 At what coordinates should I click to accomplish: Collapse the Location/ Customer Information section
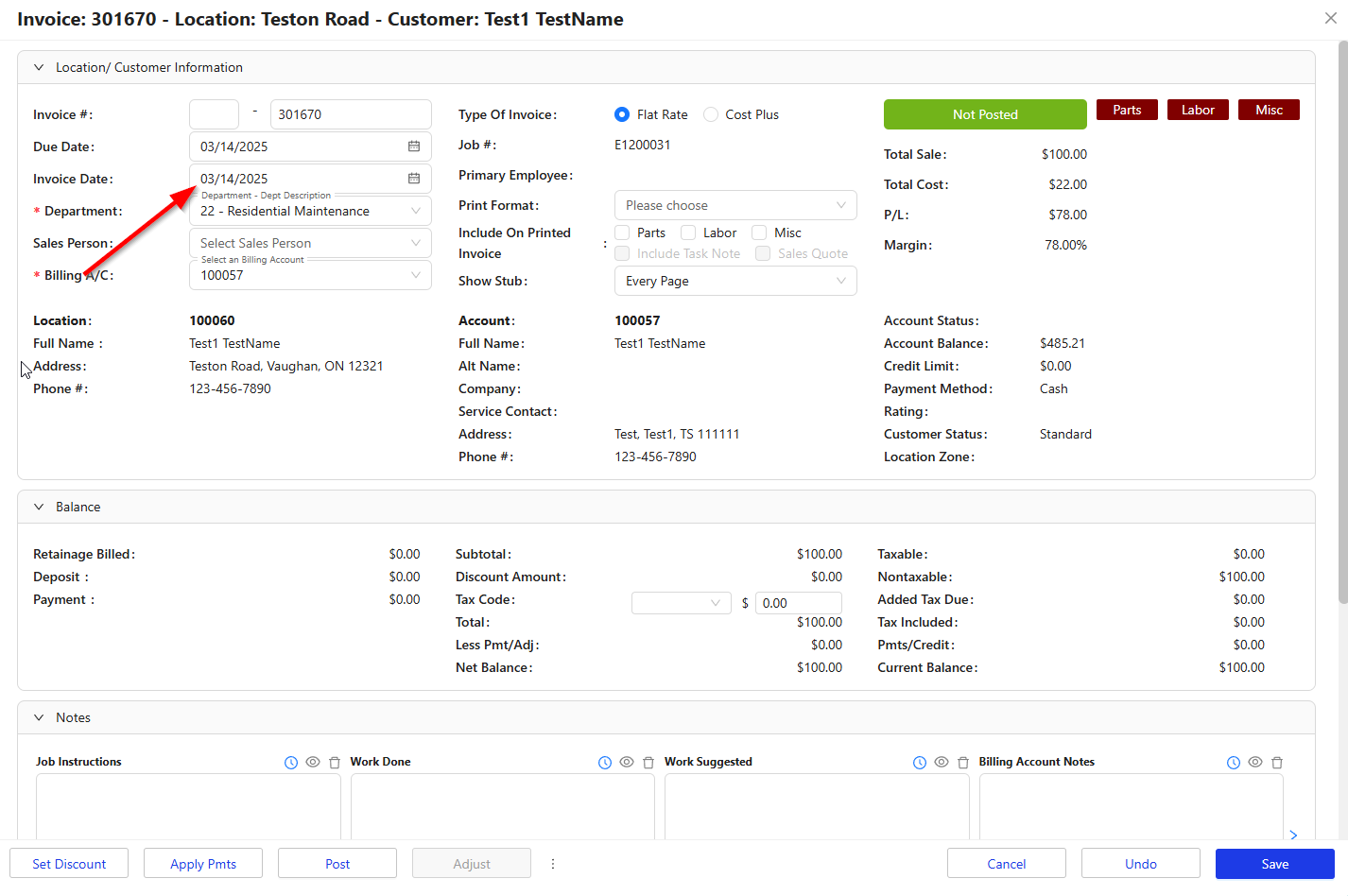[x=39, y=67]
